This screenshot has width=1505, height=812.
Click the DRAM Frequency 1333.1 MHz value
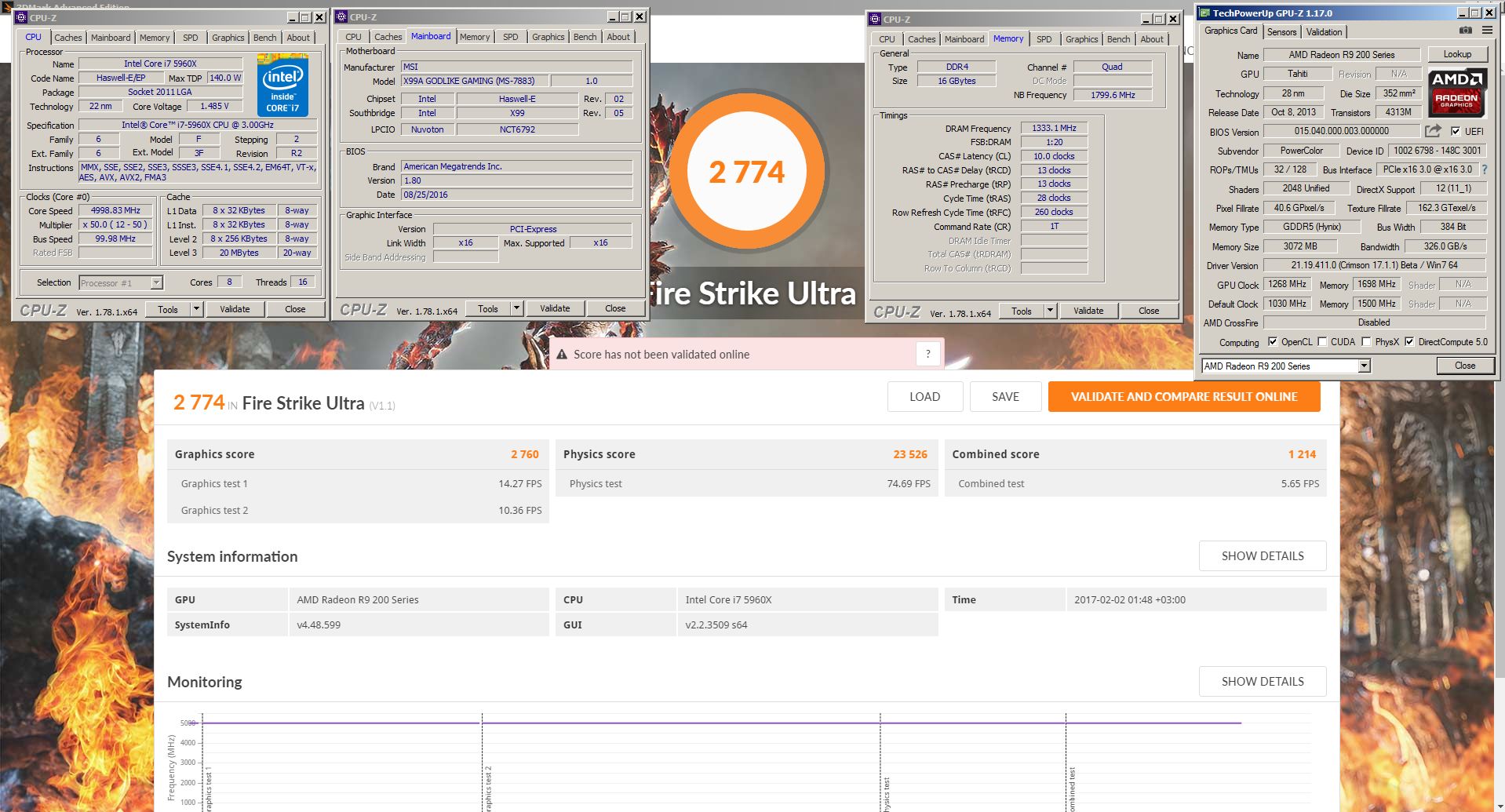click(x=1054, y=128)
